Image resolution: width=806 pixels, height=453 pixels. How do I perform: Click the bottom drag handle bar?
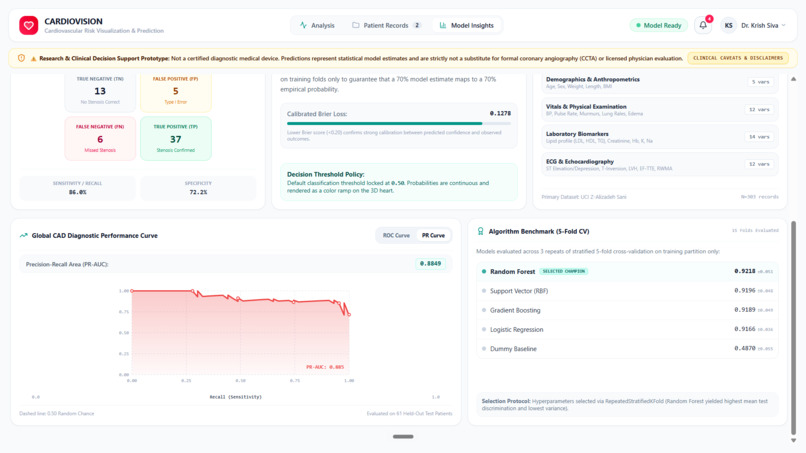coord(403,437)
